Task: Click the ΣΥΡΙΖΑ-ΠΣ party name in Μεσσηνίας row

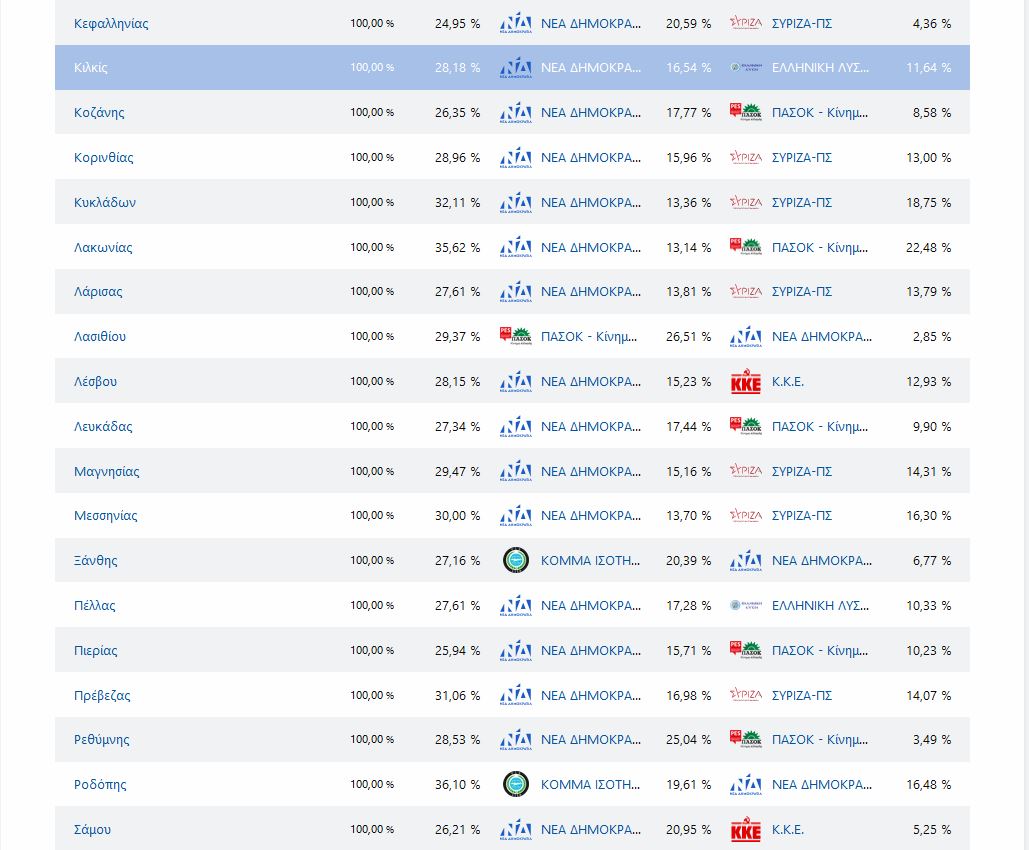Action: [x=801, y=516]
